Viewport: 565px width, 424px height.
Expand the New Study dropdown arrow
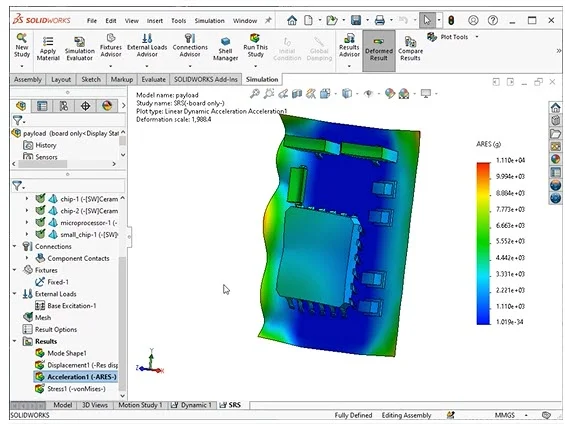[22, 66]
